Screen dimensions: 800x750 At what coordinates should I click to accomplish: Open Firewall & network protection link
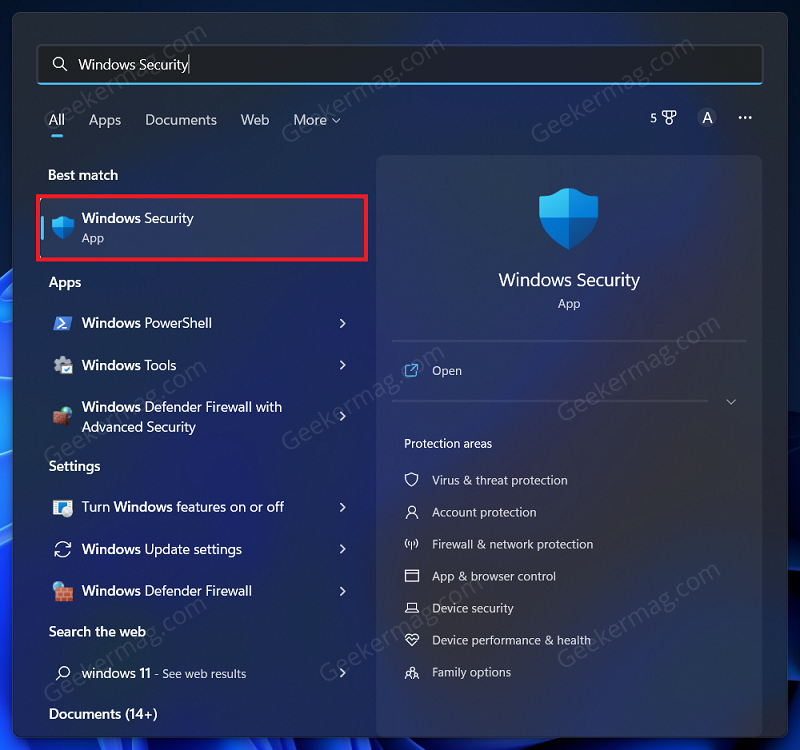click(513, 544)
